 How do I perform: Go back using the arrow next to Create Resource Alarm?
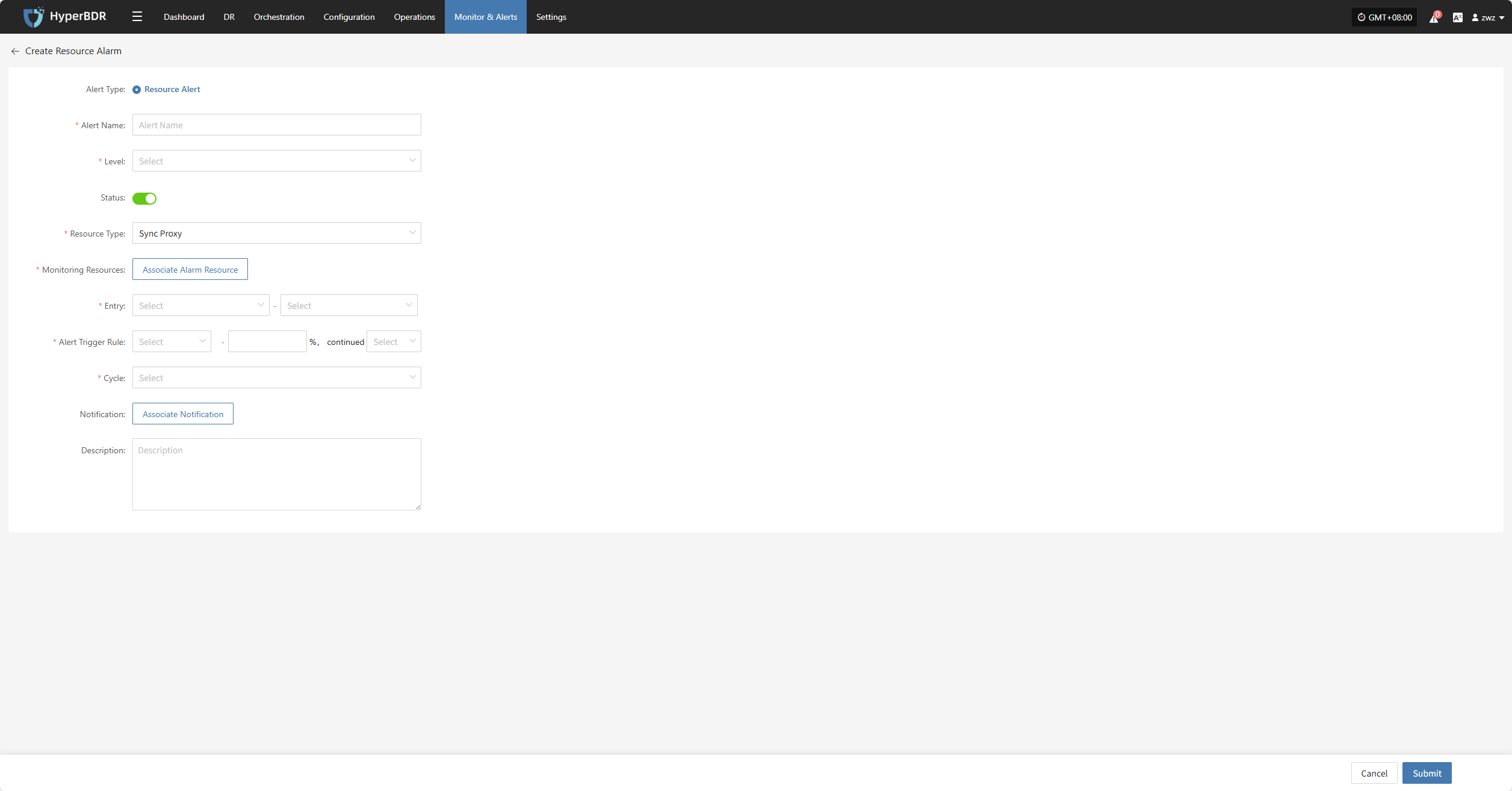[x=15, y=51]
